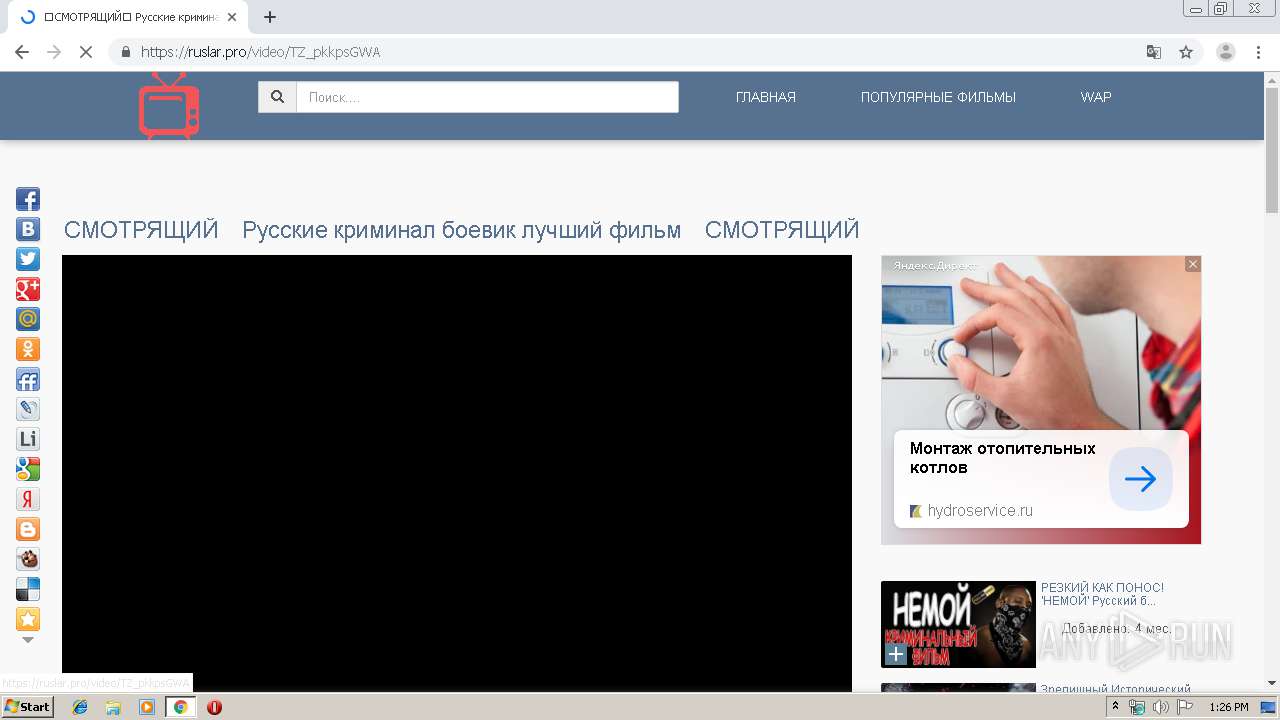Viewport: 1280px width, 720px height.
Task: Share via the Blogger icon
Action: [28, 529]
